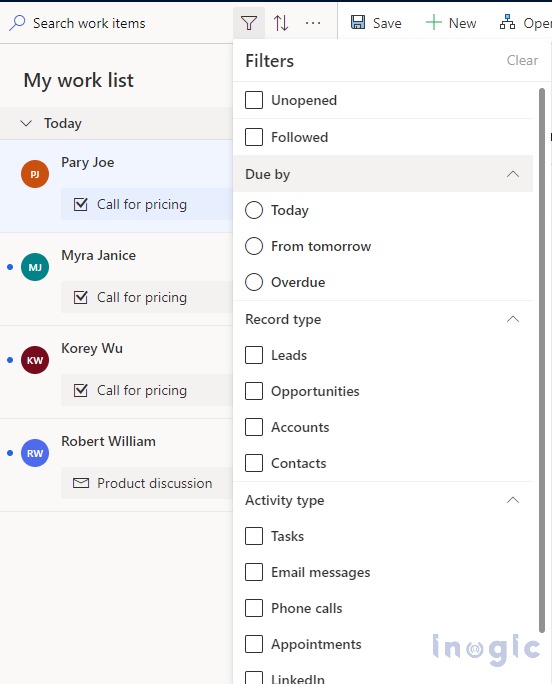Click the RW avatar for Robert William
The width and height of the screenshot is (552, 684).
(x=35, y=453)
